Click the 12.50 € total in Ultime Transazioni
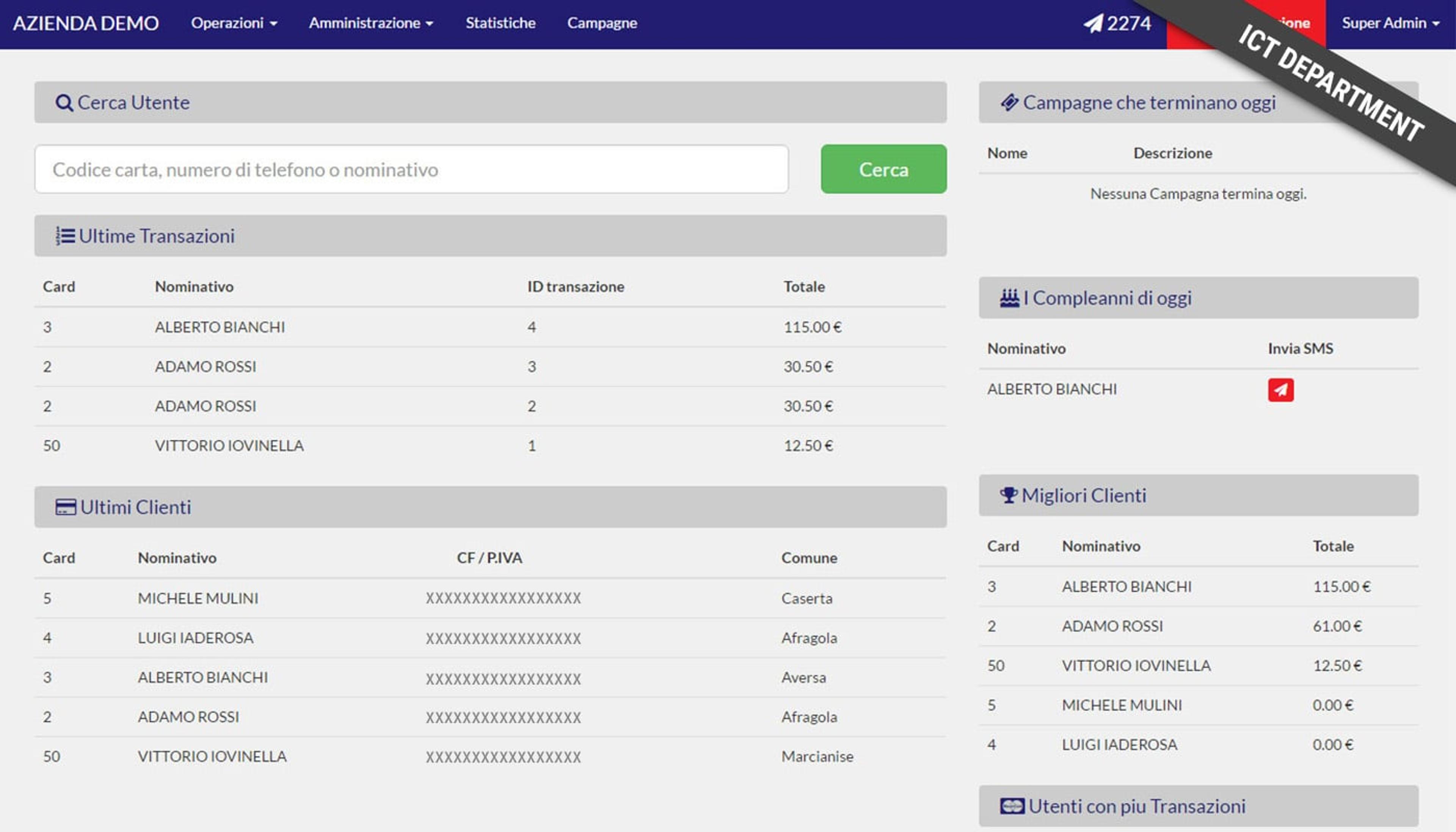The width and height of the screenshot is (1456, 832). point(808,446)
